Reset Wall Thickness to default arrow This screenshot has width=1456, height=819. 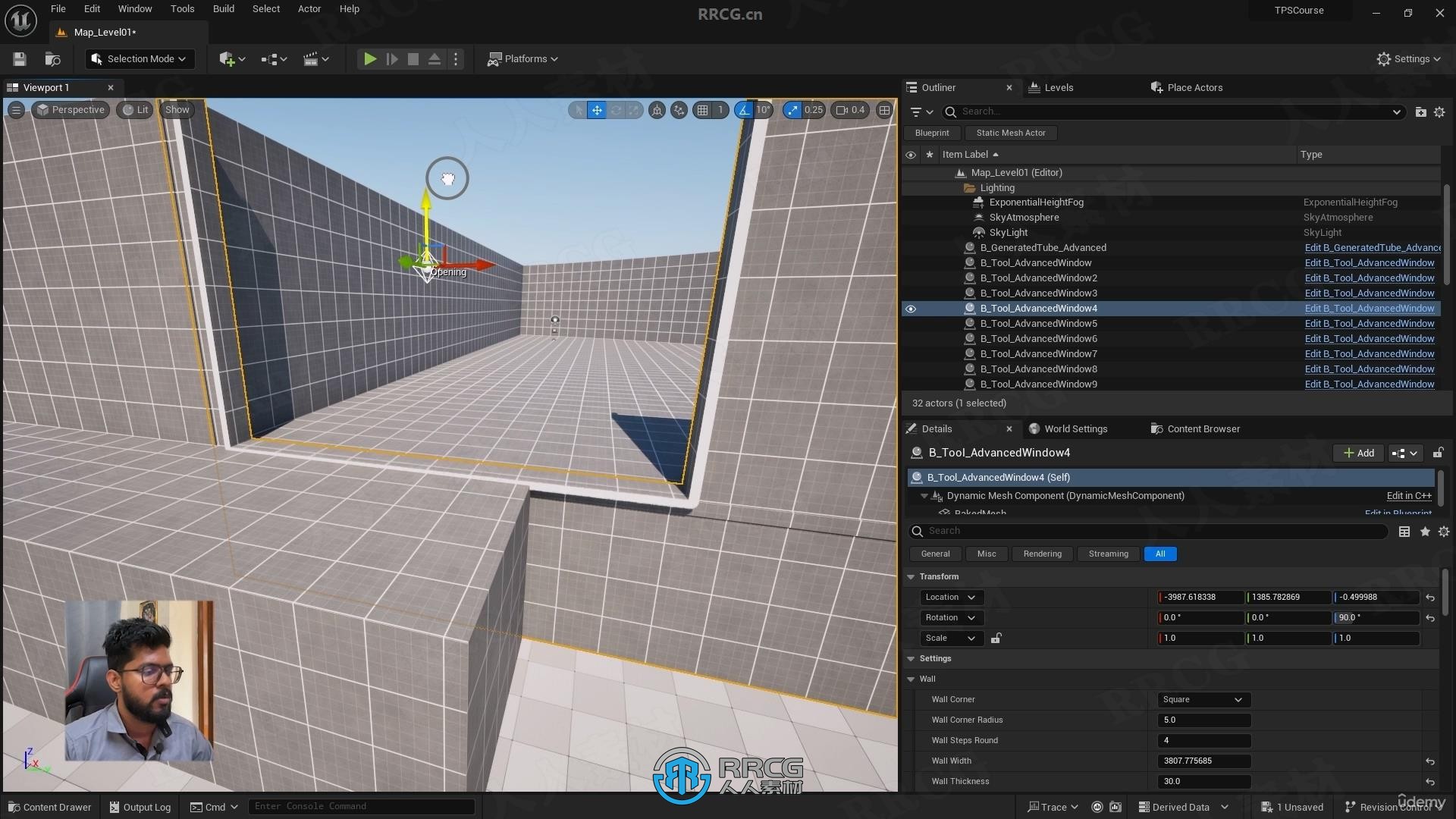click(1430, 782)
